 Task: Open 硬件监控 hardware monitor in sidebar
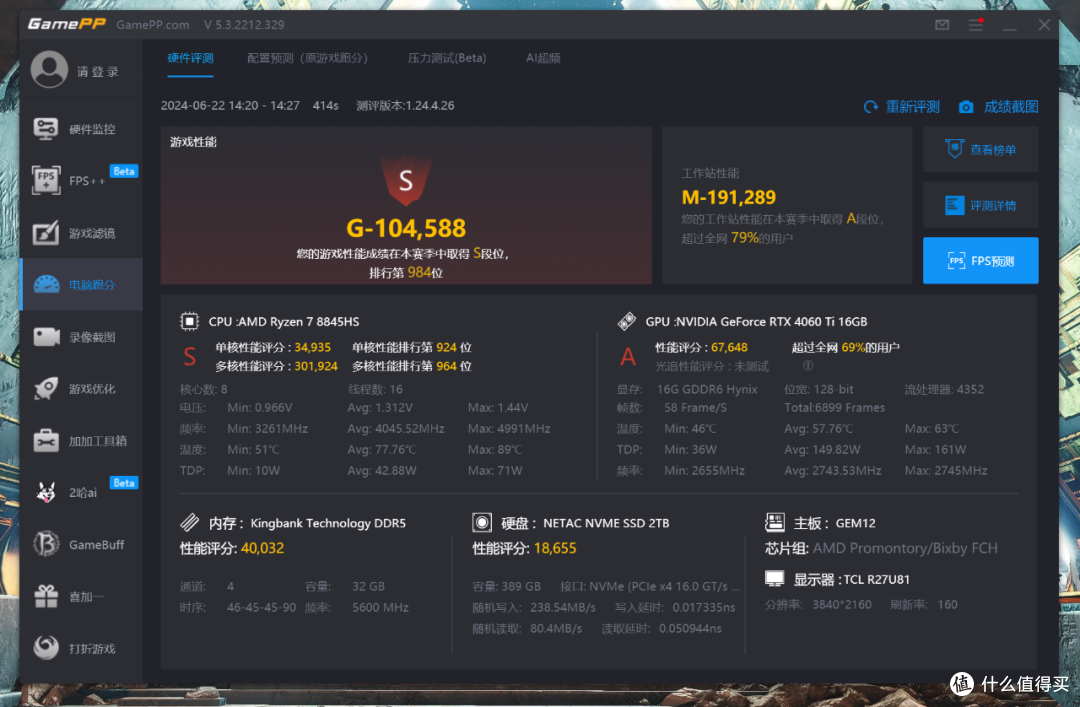[81, 129]
